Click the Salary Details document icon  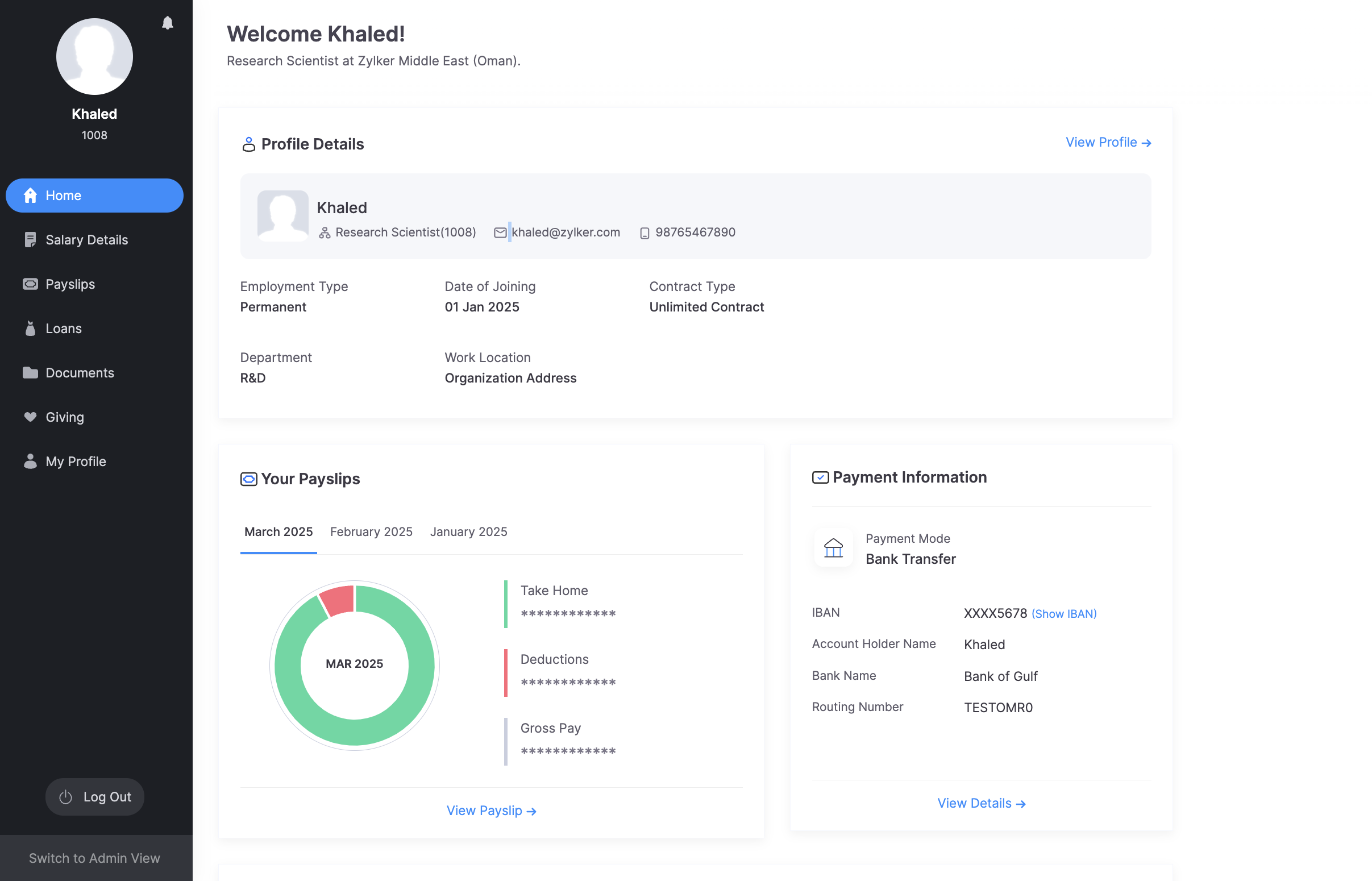30,240
